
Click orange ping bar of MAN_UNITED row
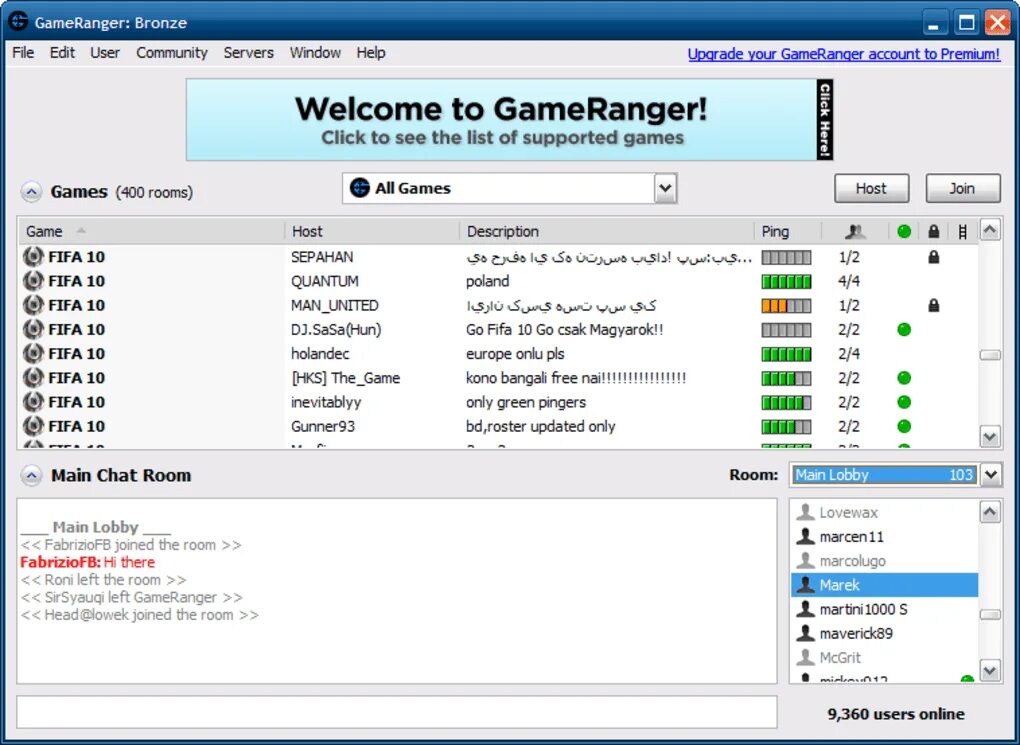coord(786,306)
